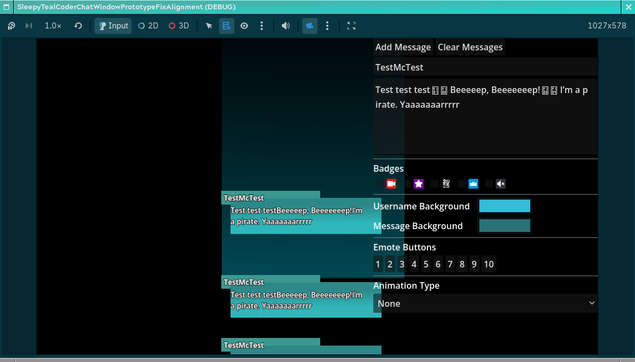The width and height of the screenshot is (635, 362).
Task: Click the Add Message button
Action: point(403,47)
